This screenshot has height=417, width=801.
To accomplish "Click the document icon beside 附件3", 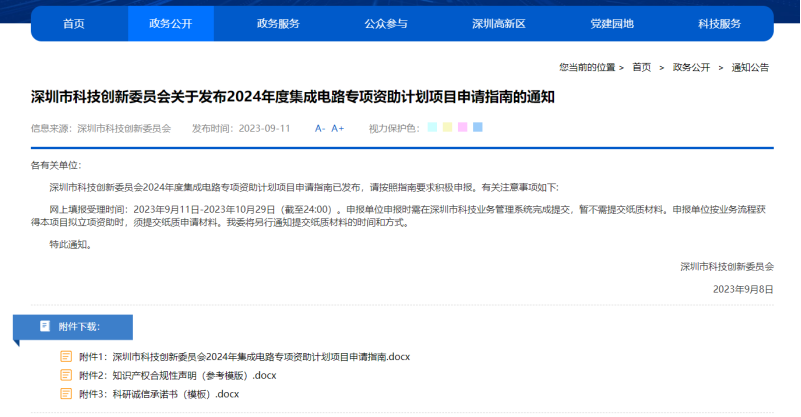I will click(66, 394).
